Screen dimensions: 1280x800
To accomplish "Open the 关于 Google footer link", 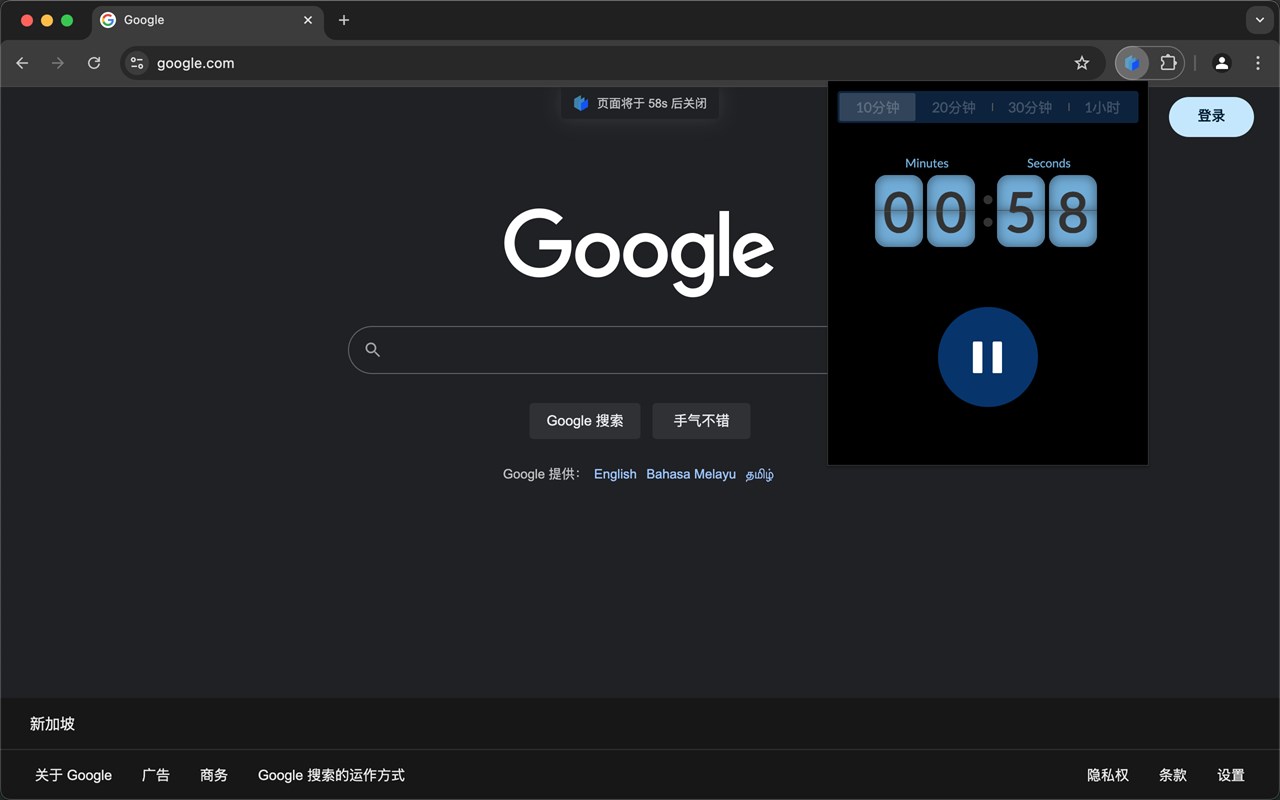I will pos(73,775).
